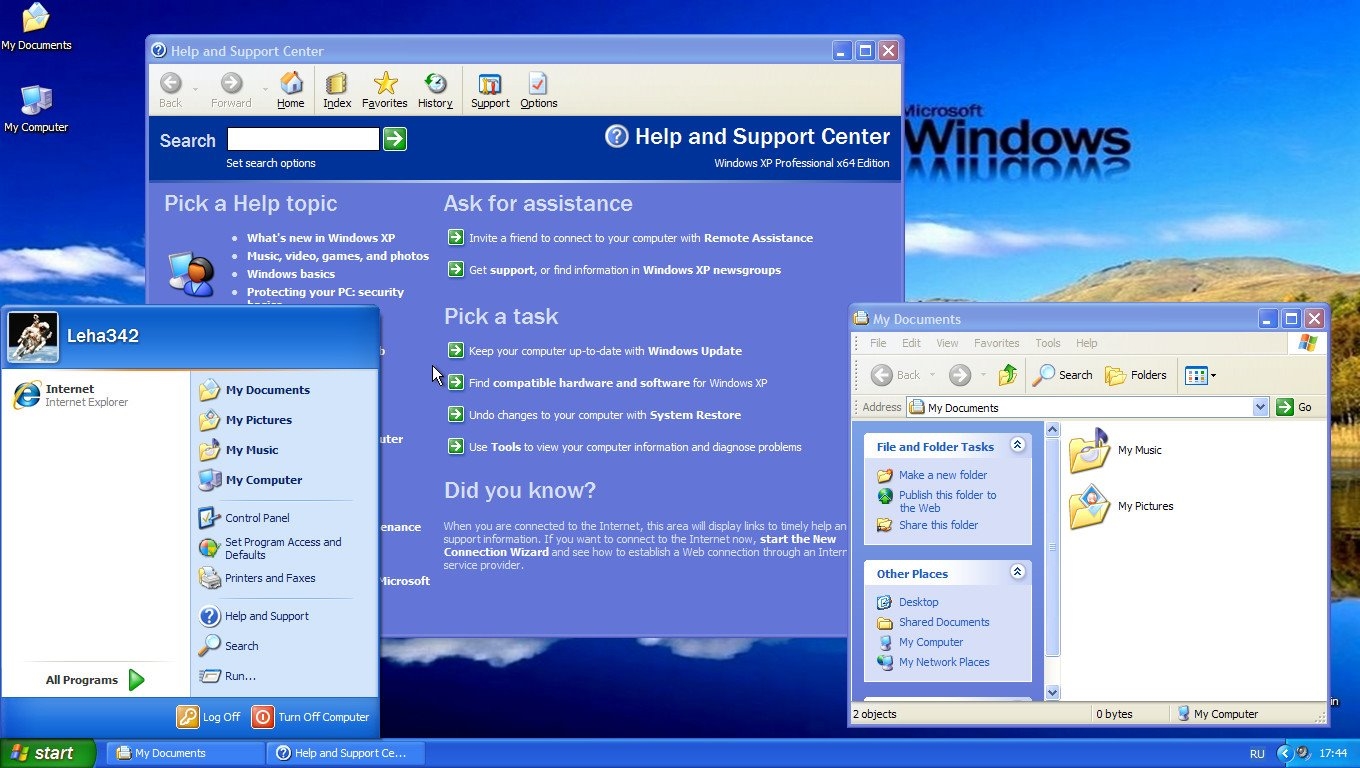Click the Favorites star icon
Screen dimensions: 1360x768
385,84
